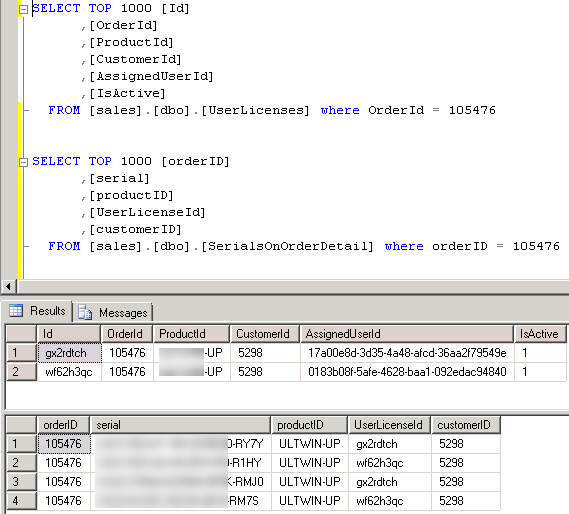The height and width of the screenshot is (514, 569).
Task: Select the serial column header
Action: 181,425
